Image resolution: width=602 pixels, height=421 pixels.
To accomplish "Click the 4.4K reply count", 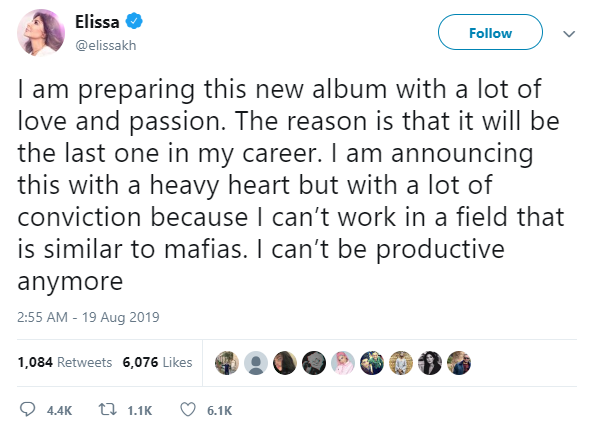I will (58, 409).
